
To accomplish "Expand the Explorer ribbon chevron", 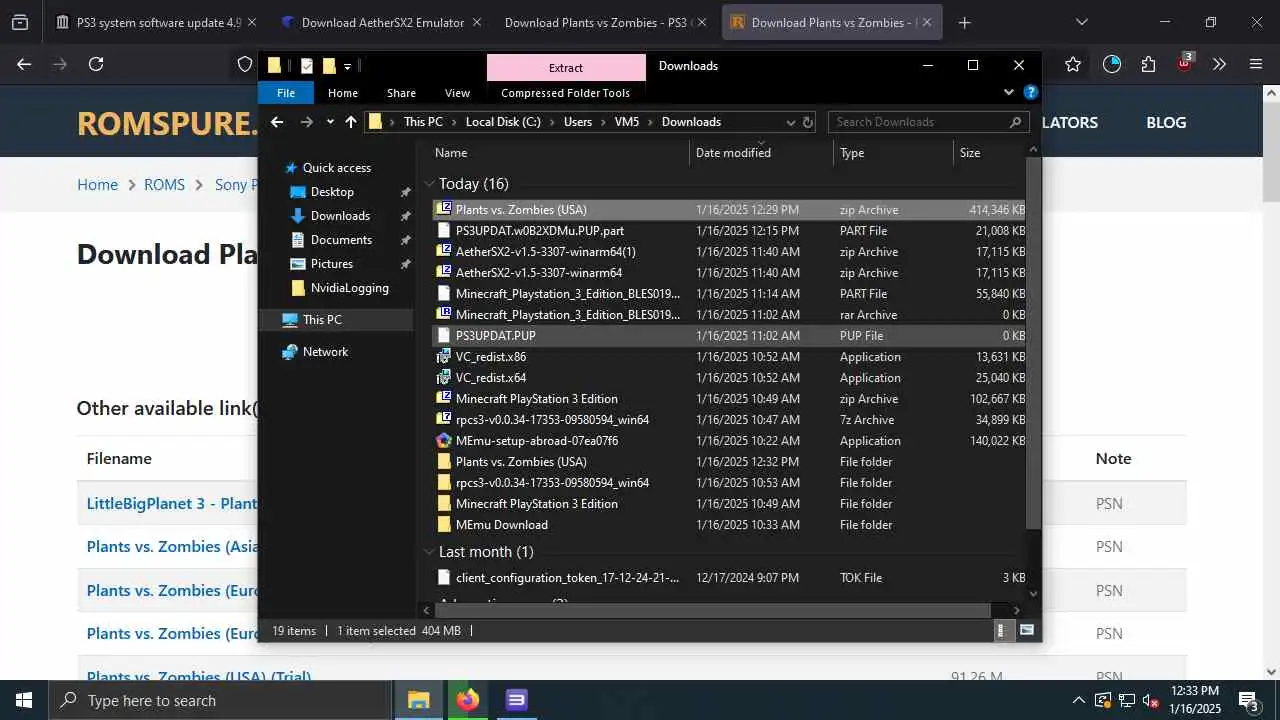I will coord(1008,92).
